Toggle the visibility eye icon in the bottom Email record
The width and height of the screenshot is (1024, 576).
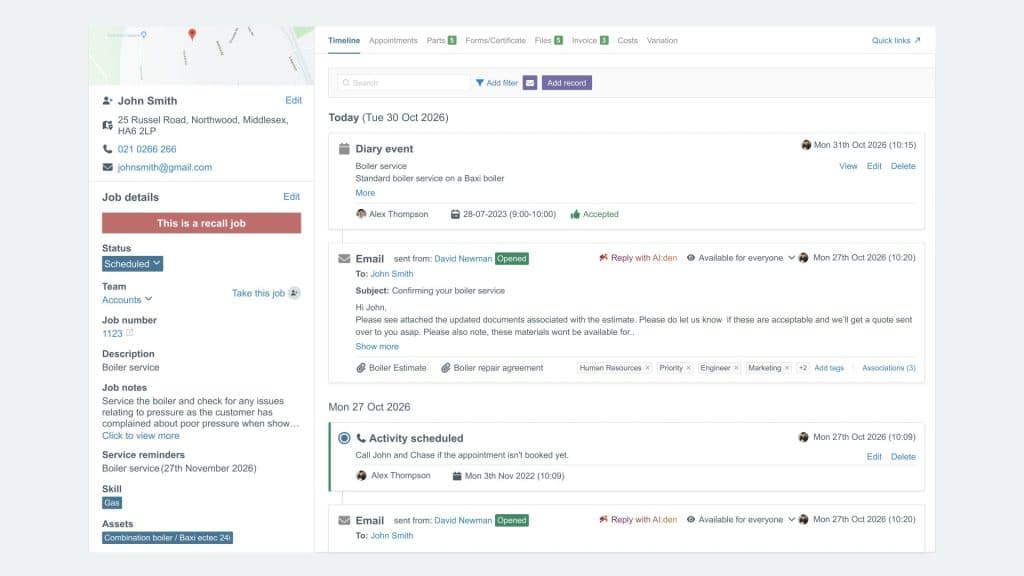coord(690,520)
